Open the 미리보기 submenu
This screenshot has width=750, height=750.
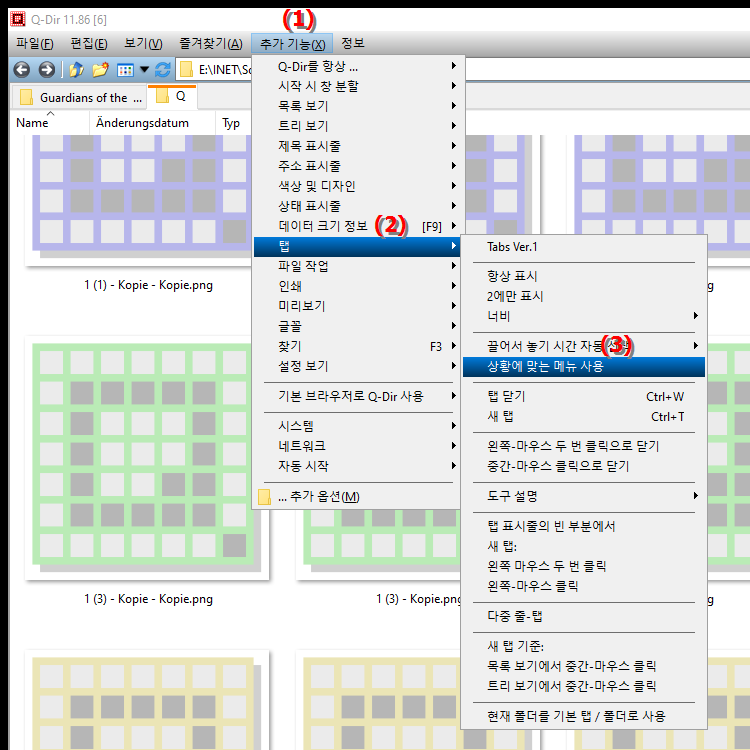click(357, 307)
